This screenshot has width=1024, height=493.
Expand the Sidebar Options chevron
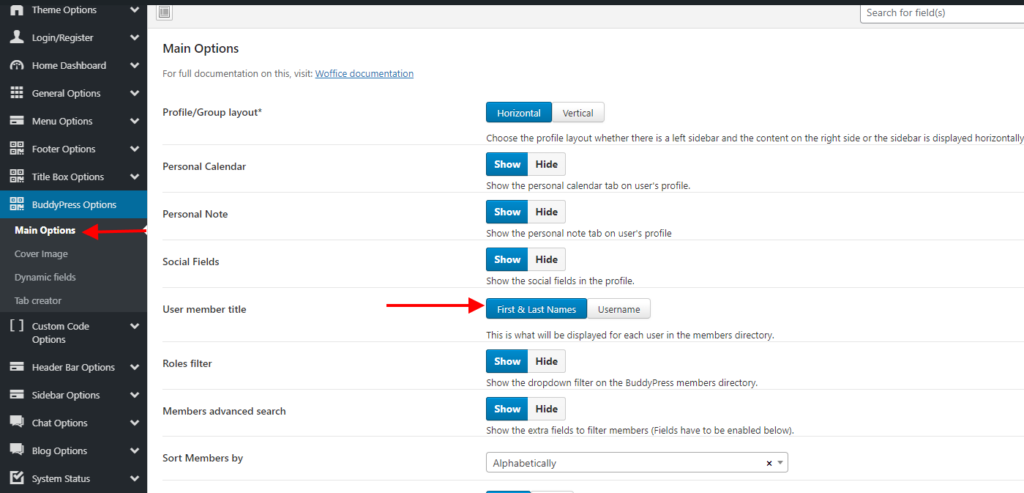pos(134,395)
